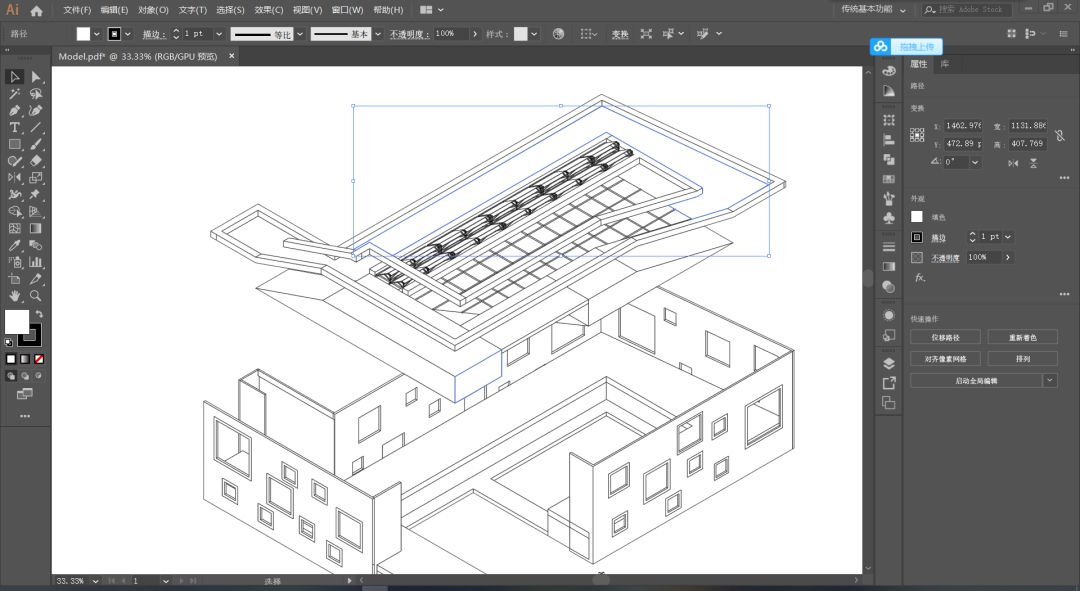Enable Draw Inside mode
The image size is (1080, 591).
click(x=39, y=376)
